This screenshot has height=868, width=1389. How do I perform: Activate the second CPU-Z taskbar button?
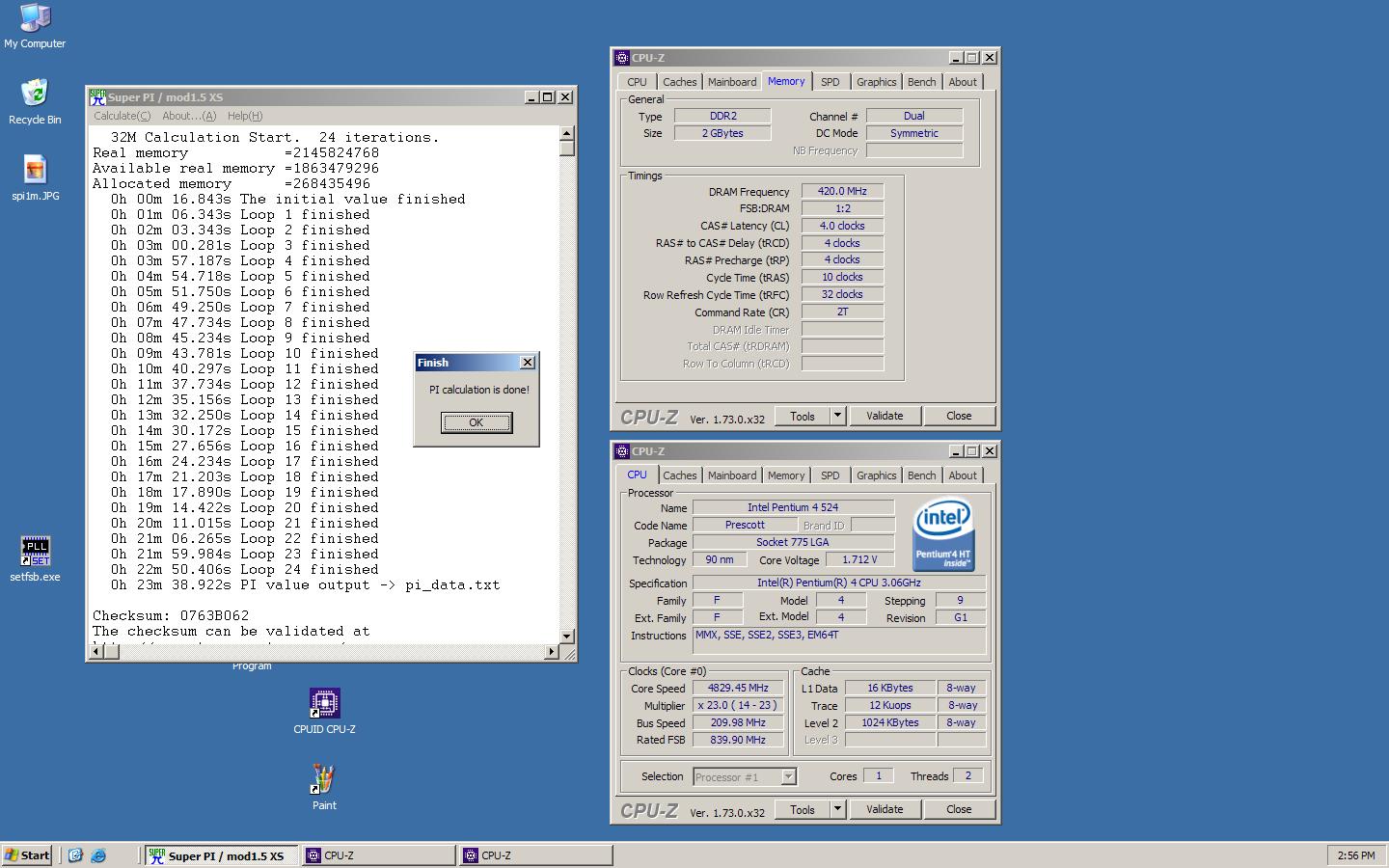coord(536,855)
